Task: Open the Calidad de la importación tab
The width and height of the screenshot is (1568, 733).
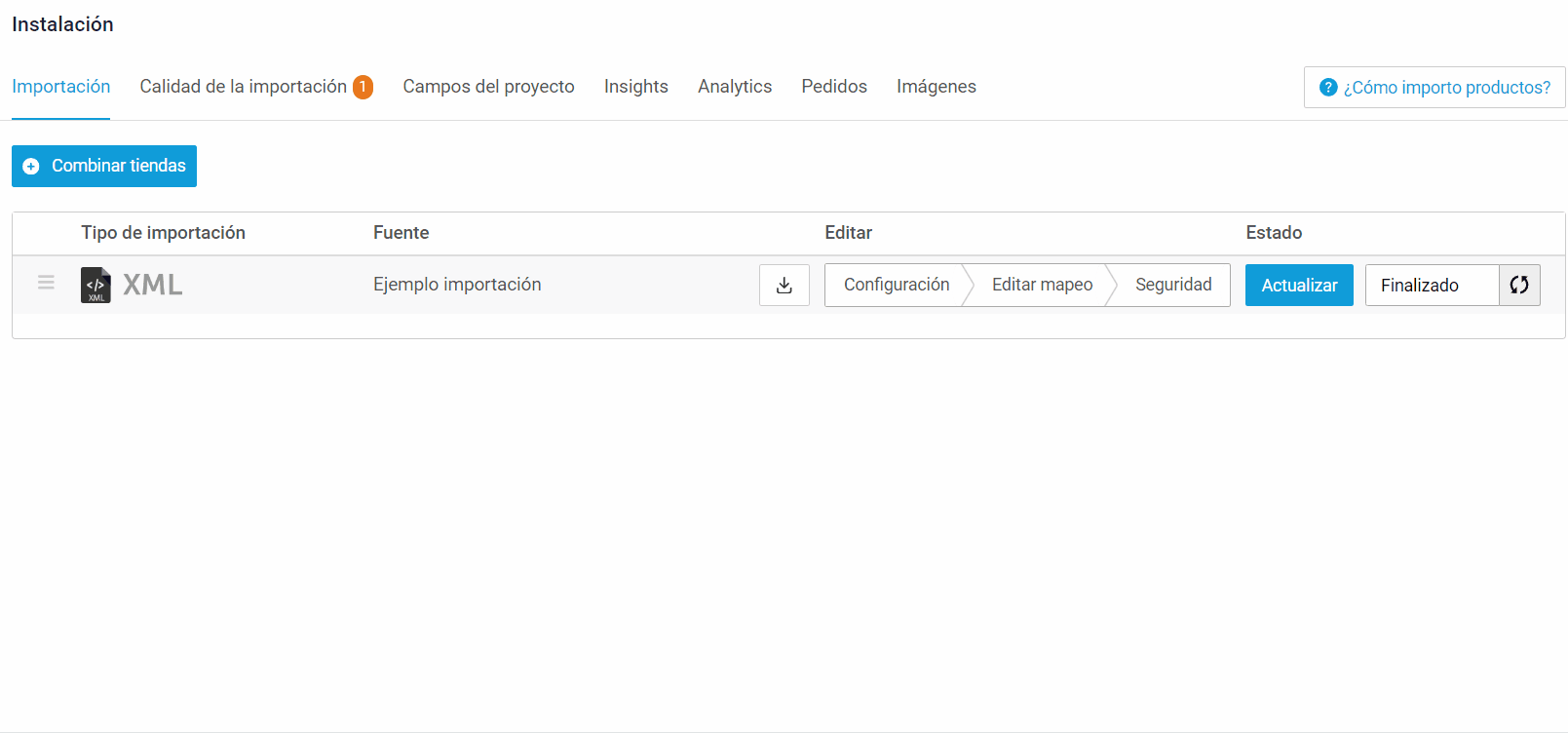Action: [x=243, y=87]
